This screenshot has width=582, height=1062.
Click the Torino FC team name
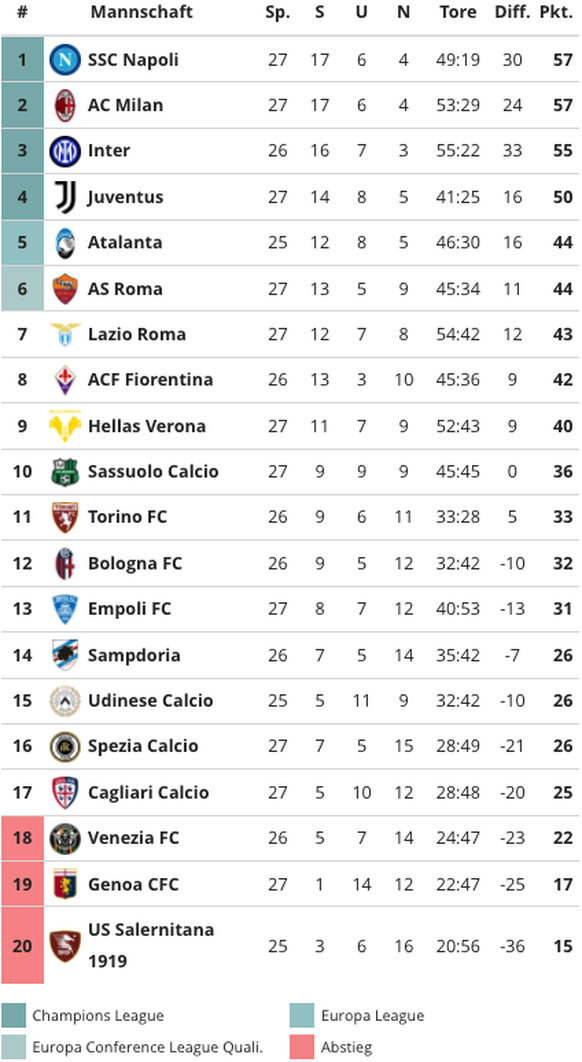[127, 517]
